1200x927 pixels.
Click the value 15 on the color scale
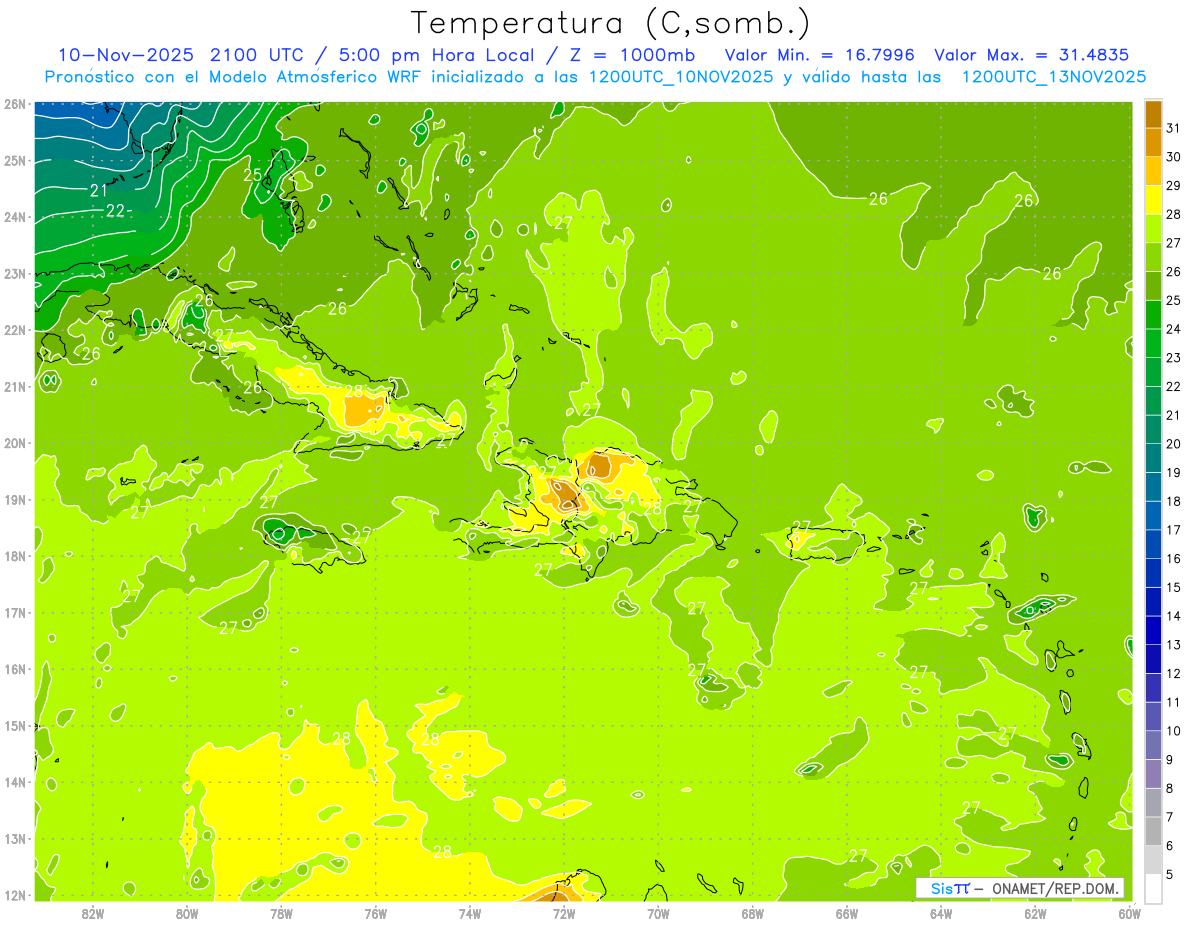tap(1173, 587)
